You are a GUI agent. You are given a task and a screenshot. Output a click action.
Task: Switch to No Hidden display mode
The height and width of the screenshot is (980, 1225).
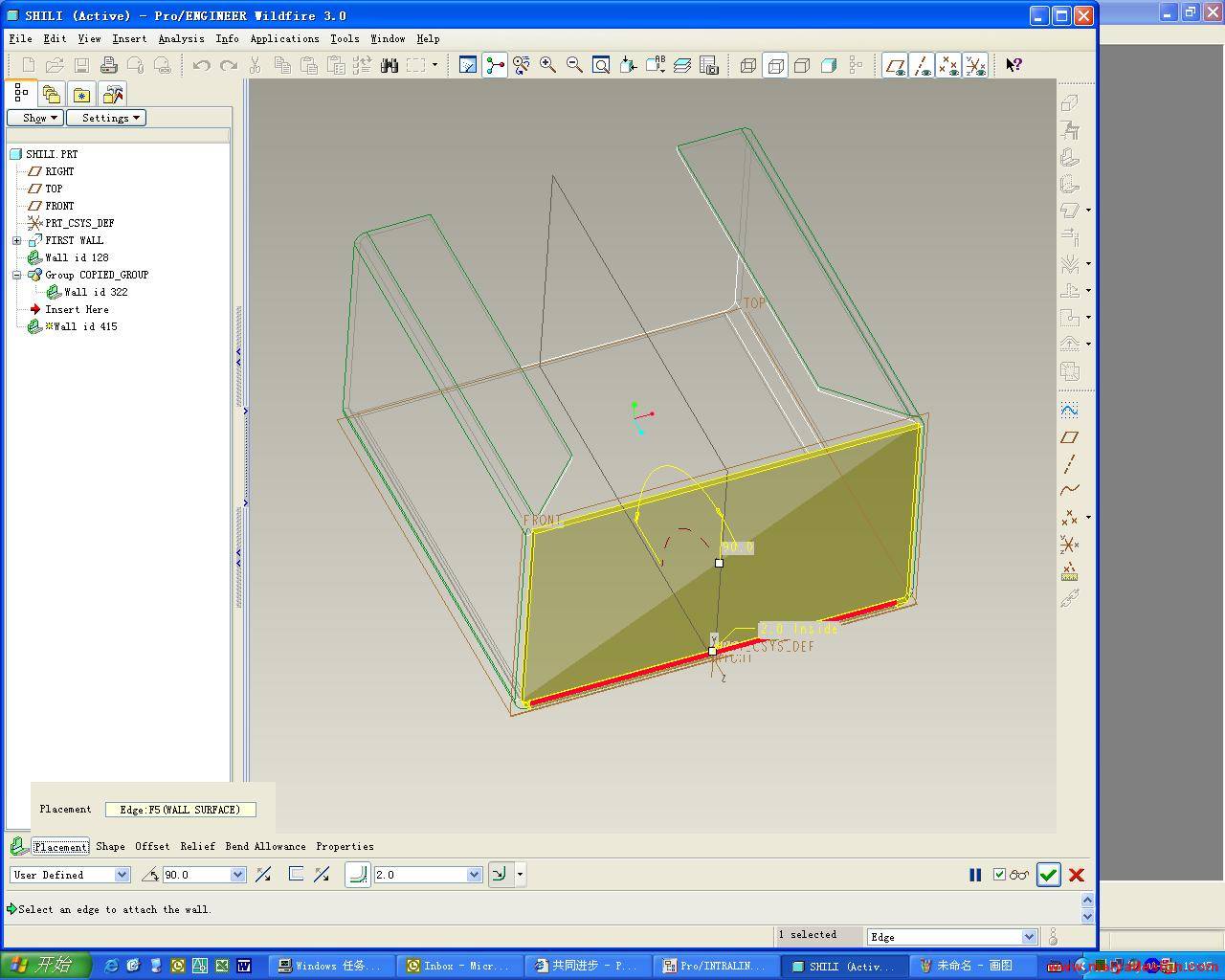click(x=802, y=65)
